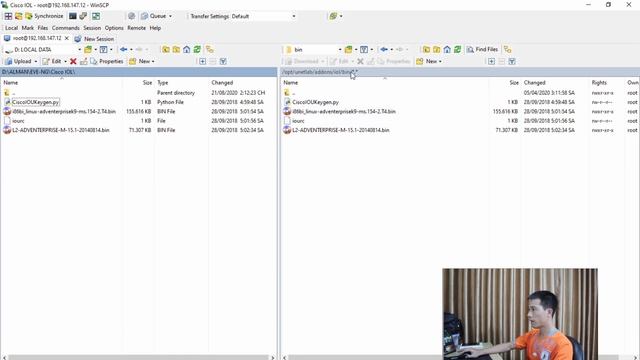This screenshot has width=640, height=360.
Task: Click the local panel home directory icon
Action: click(187, 49)
